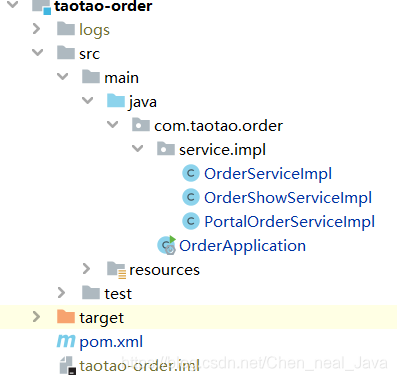397x381 pixels.
Task: Expand the resources folder
Action: click(86, 269)
